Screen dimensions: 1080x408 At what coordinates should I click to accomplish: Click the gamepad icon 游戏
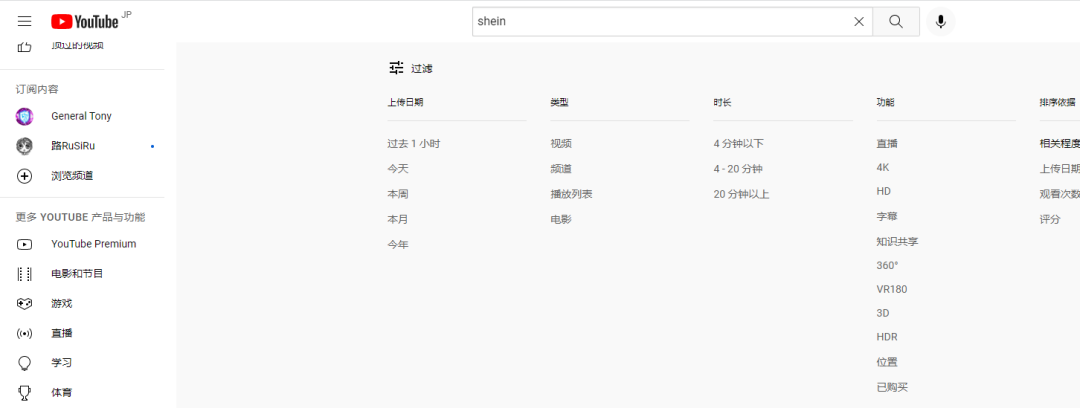(24, 303)
